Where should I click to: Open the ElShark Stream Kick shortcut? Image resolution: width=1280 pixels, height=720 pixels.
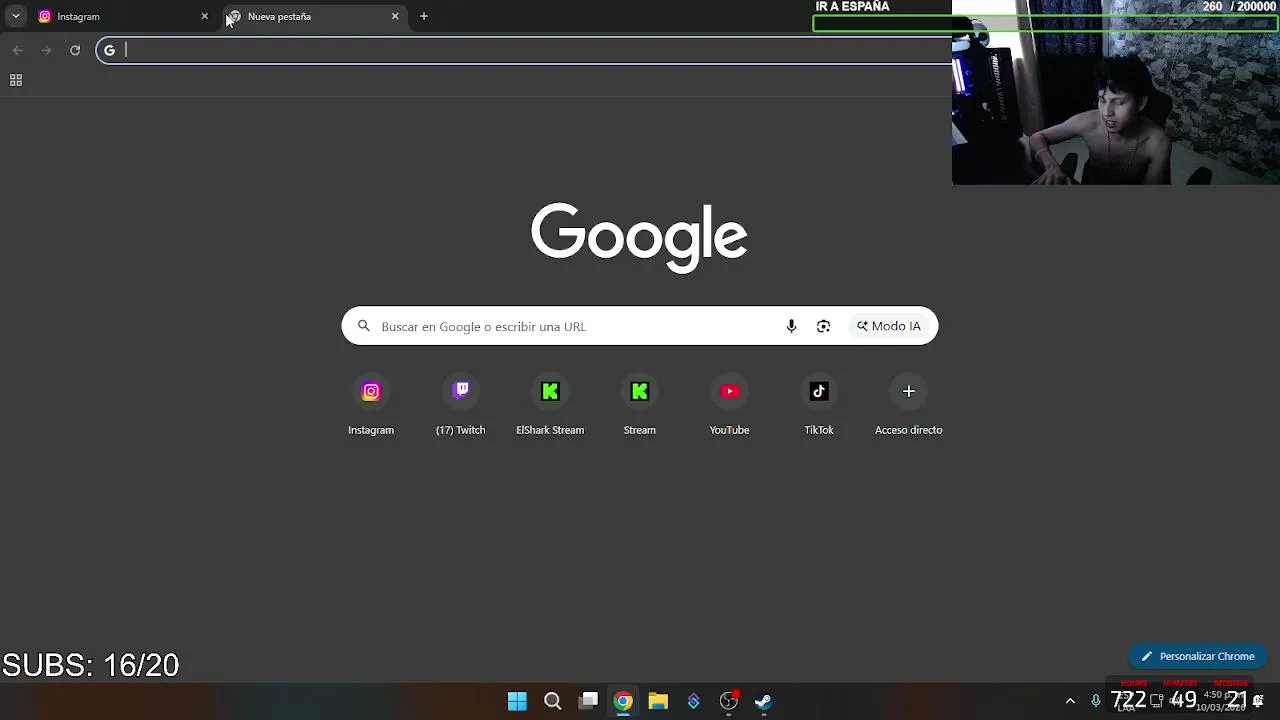[x=550, y=406]
